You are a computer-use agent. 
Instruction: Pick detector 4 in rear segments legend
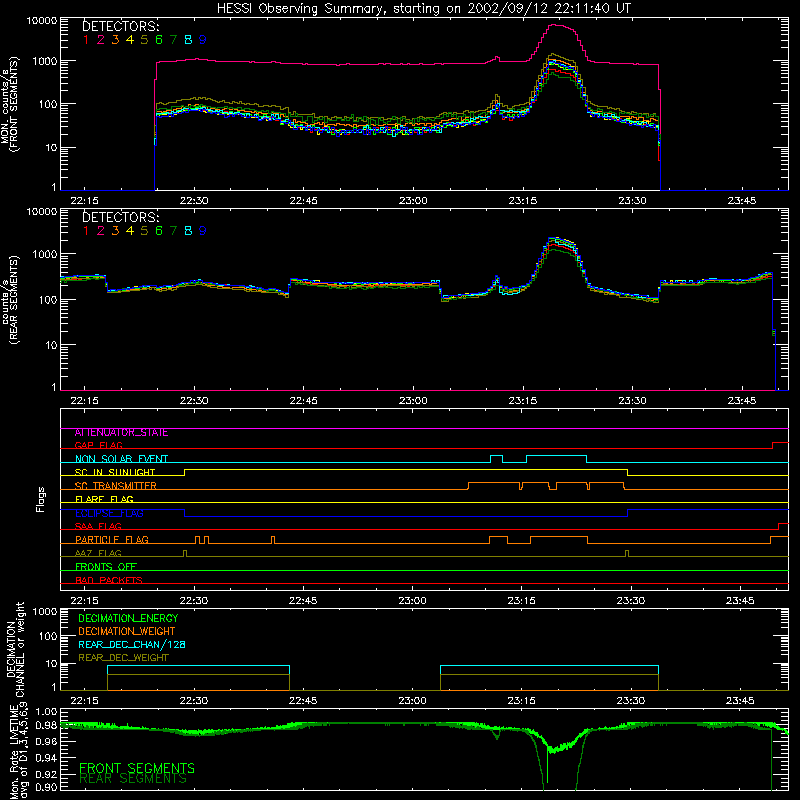click(130, 231)
